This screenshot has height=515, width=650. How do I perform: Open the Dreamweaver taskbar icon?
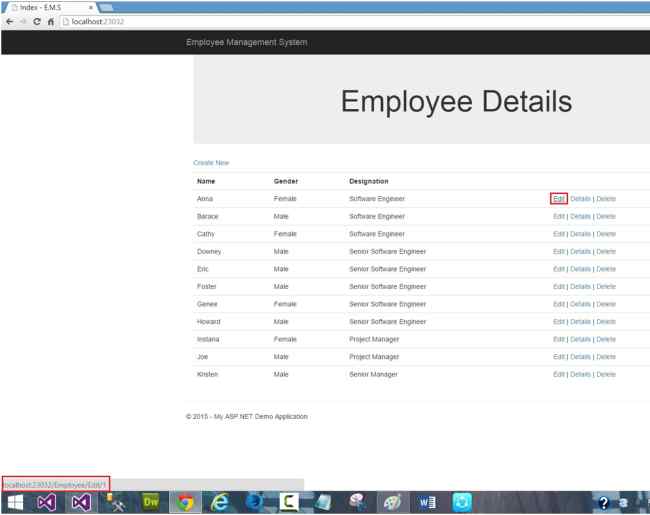151,502
